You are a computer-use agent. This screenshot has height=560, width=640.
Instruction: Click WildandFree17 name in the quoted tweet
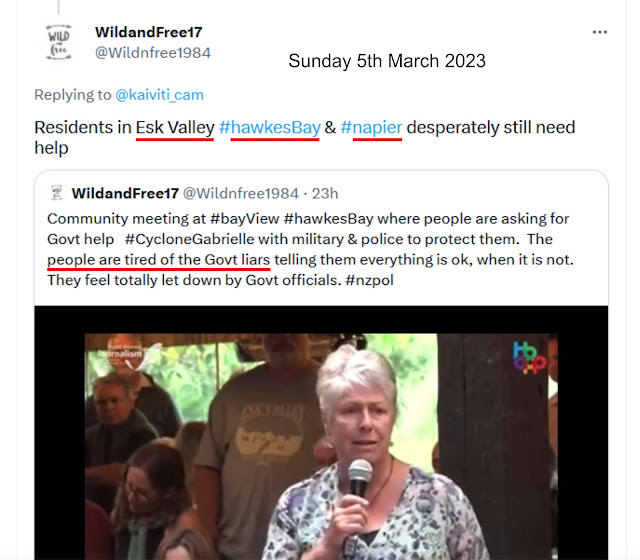coord(125,193)
